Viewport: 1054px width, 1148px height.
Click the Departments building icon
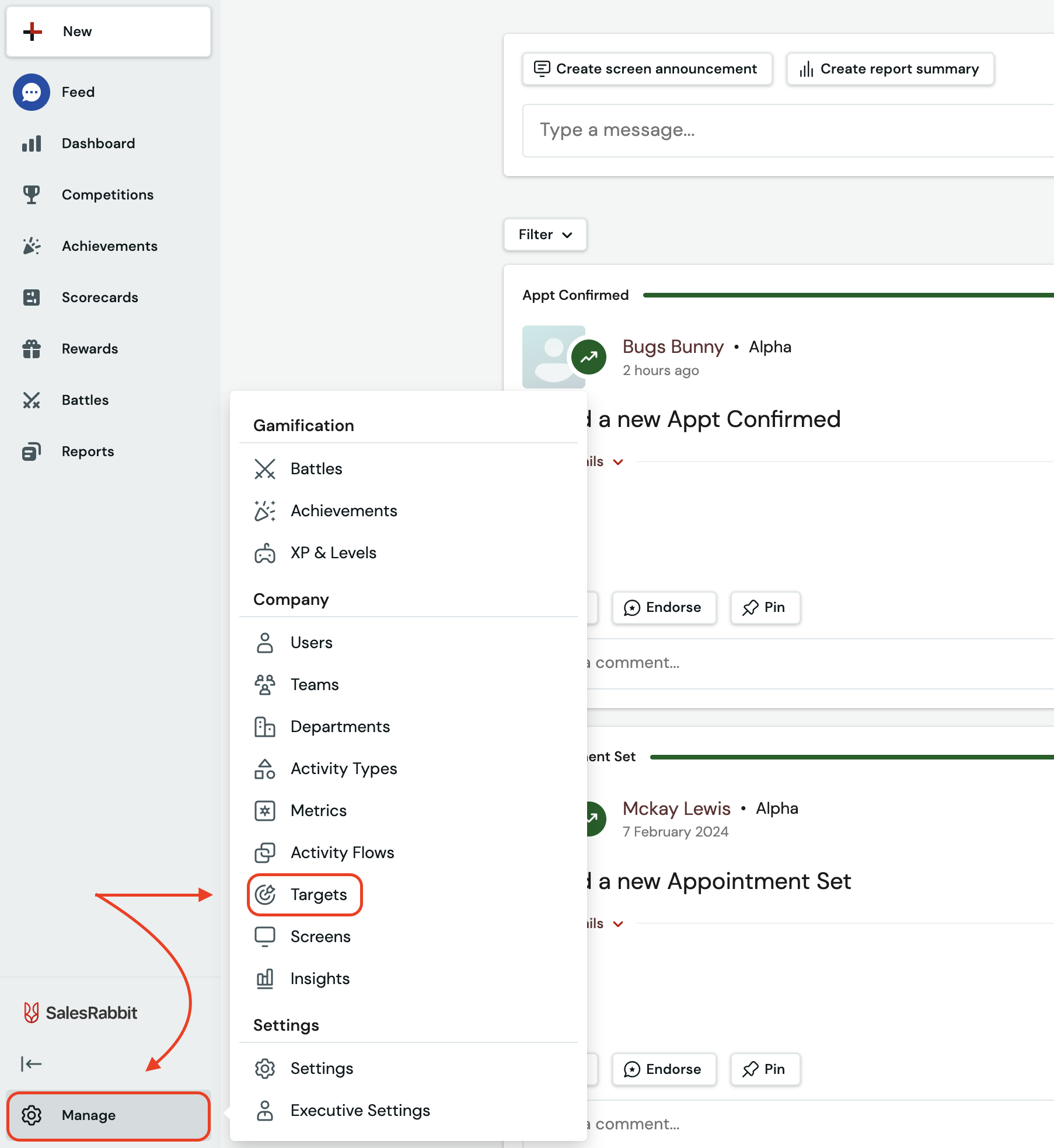pos(265,727)
